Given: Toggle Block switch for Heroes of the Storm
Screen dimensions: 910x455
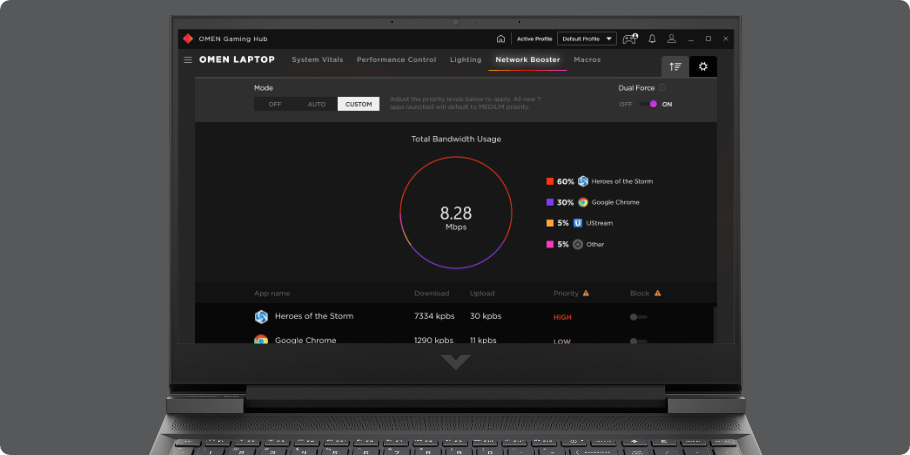Looking at the screenshot, I should point(638,317).
